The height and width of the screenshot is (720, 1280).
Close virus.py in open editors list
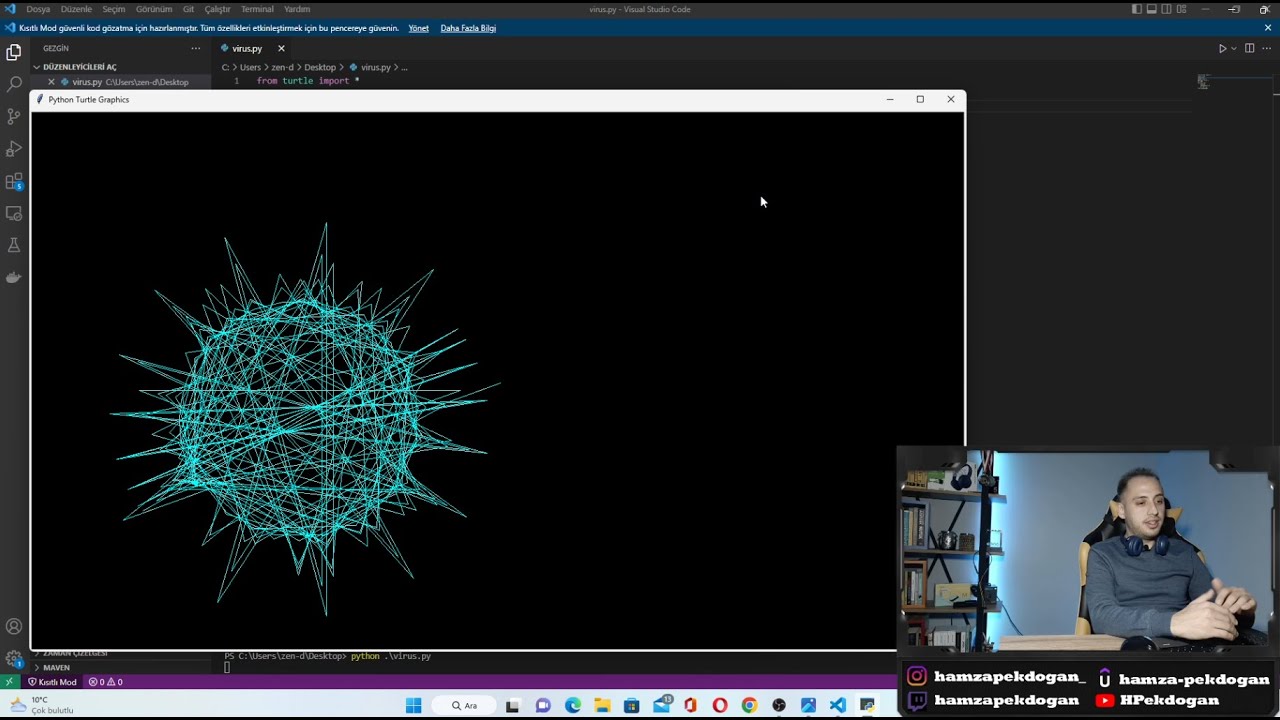[51, 82]
